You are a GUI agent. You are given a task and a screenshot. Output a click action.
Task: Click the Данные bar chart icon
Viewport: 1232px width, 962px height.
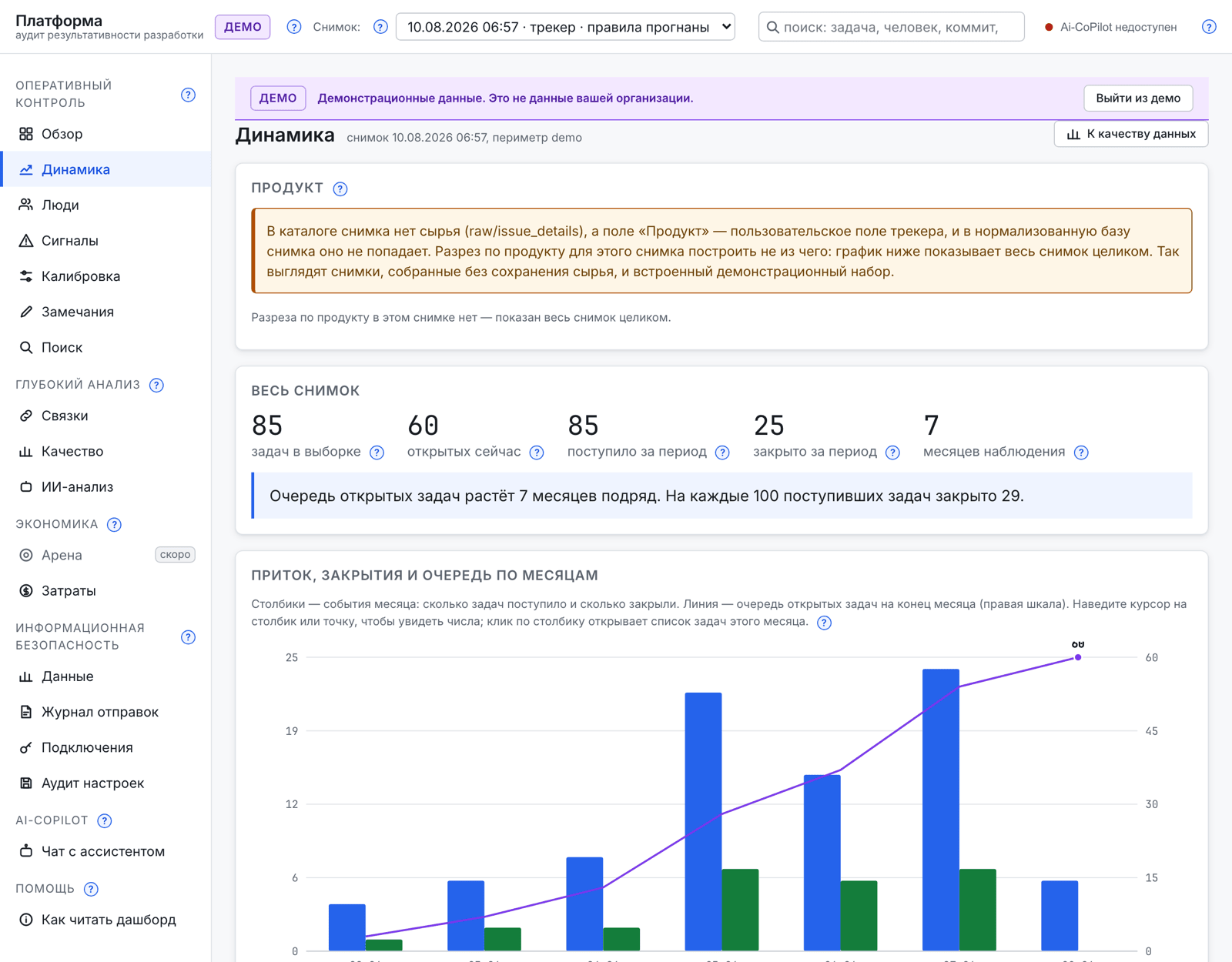(26, 676)
